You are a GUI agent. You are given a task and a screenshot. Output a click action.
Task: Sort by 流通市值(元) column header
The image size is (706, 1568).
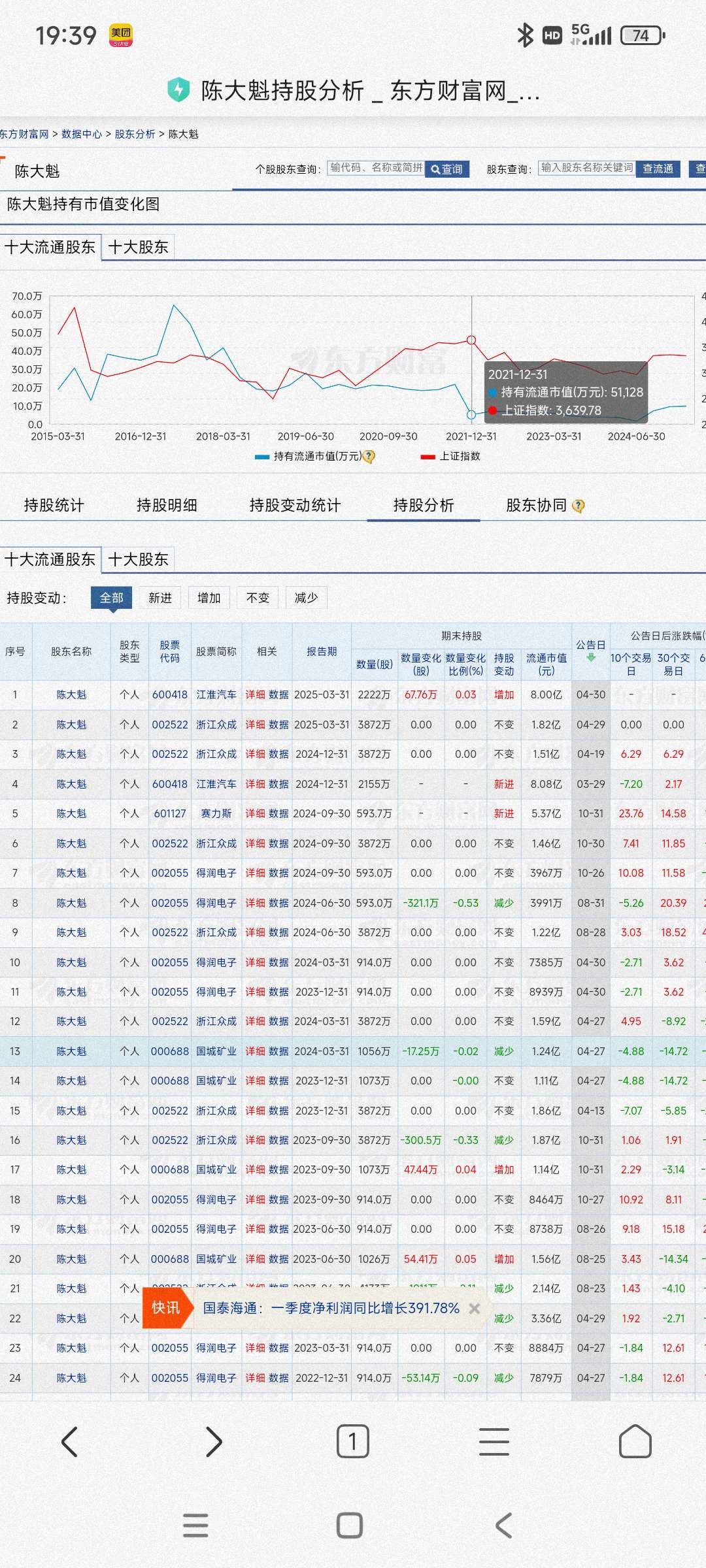[x=546, y=664]
